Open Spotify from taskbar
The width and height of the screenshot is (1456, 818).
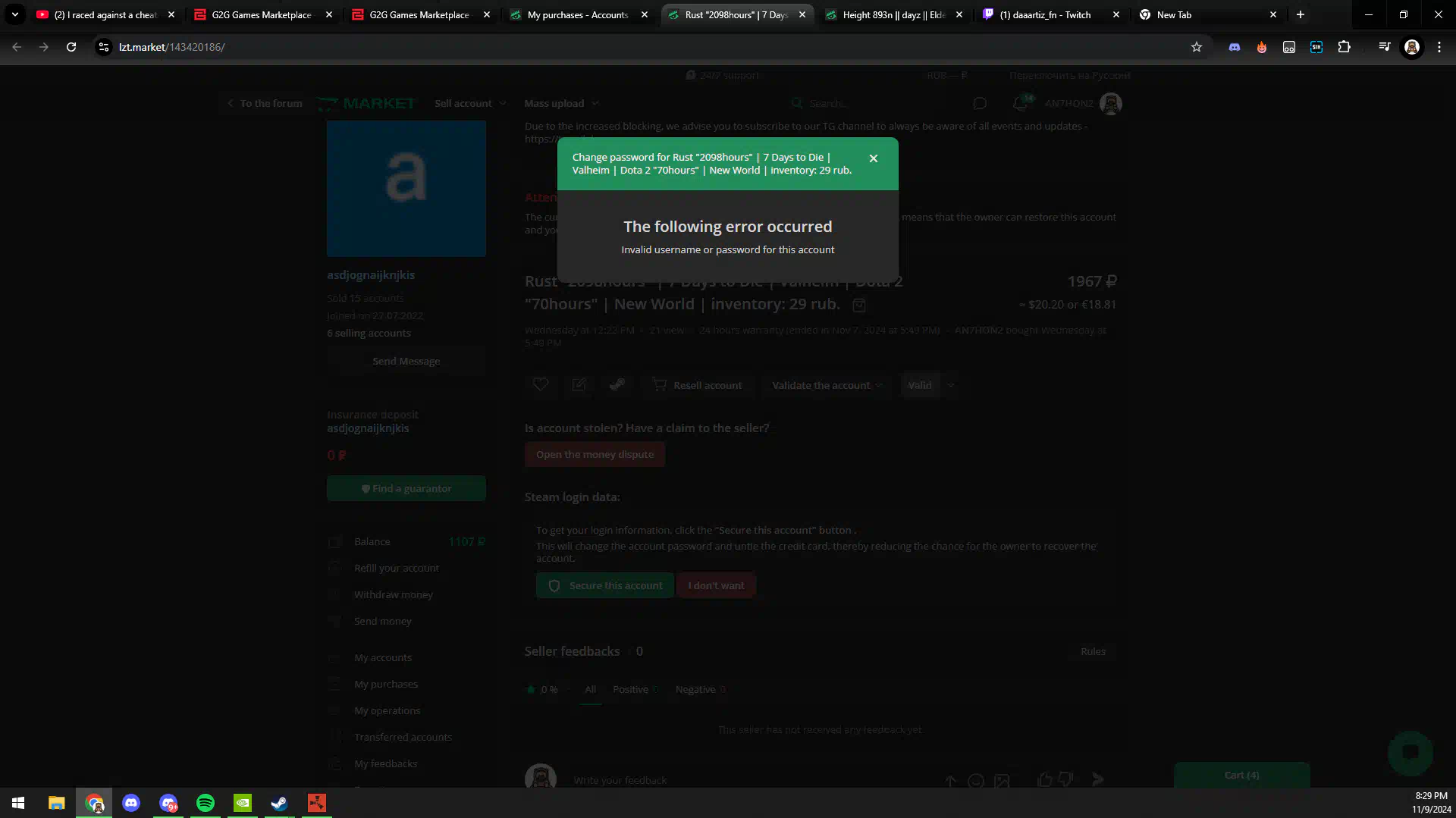pyautogui.click(x=206, y=803)
